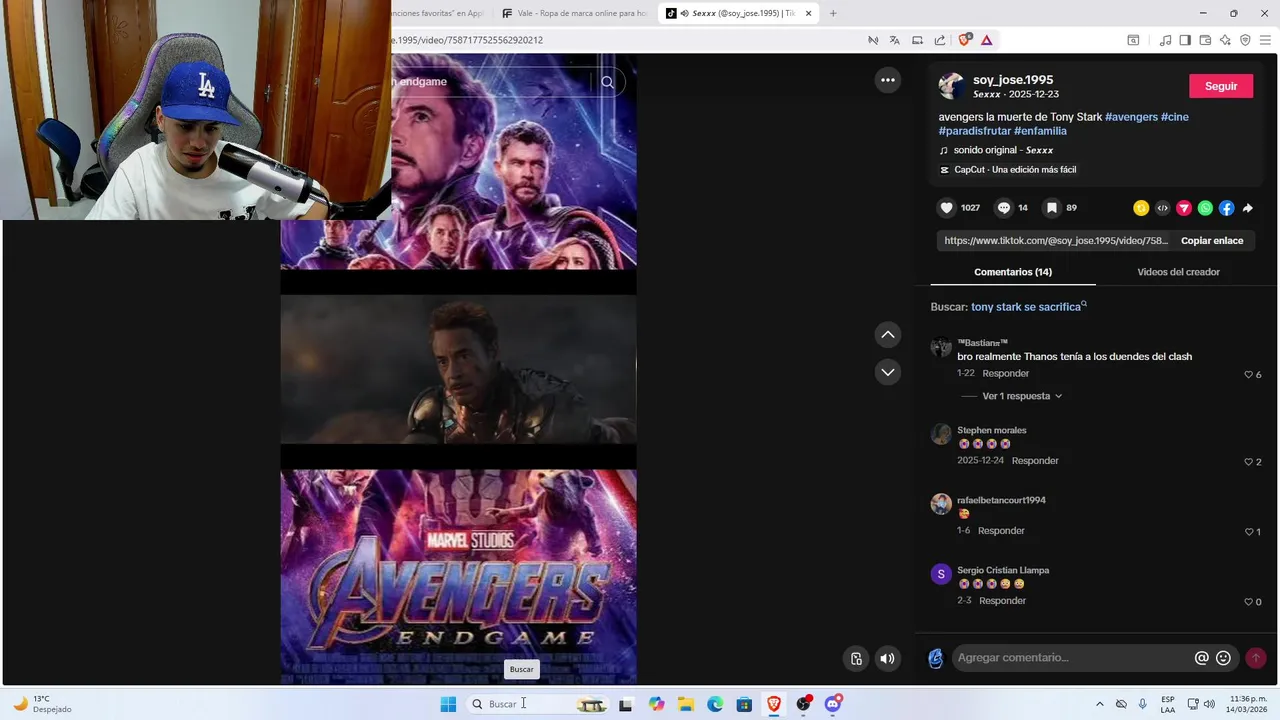Click the #paradisfrutar hashtag

974,131
